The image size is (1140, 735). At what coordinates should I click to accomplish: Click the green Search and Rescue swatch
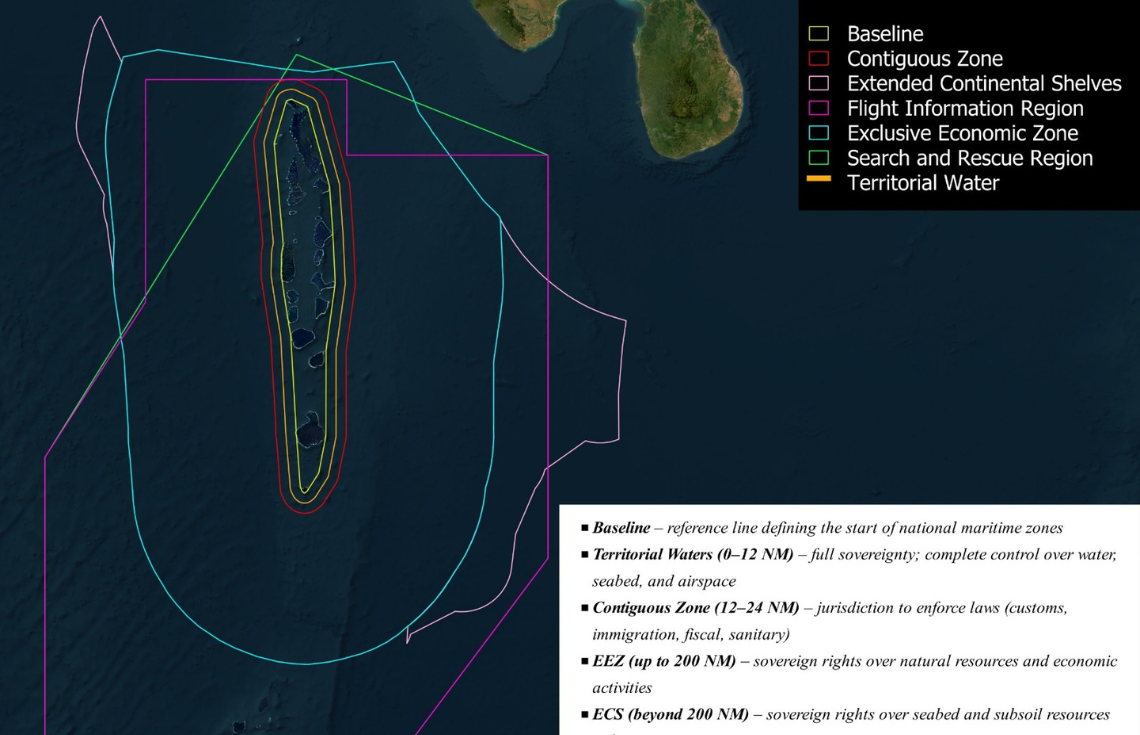(x=820, y=158)
